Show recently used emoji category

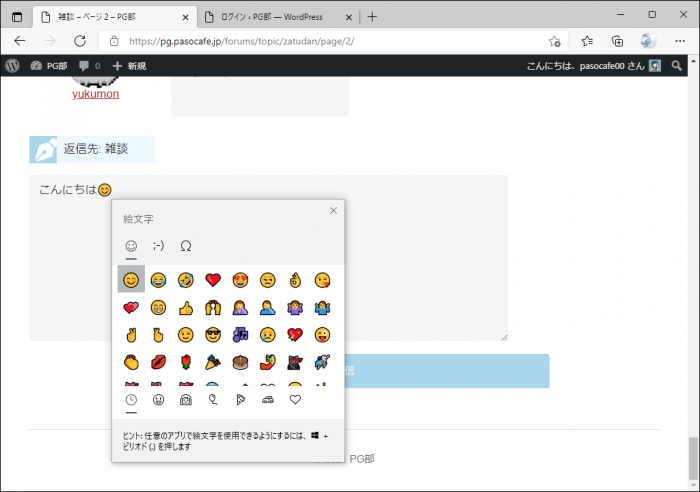click(131, 400)
